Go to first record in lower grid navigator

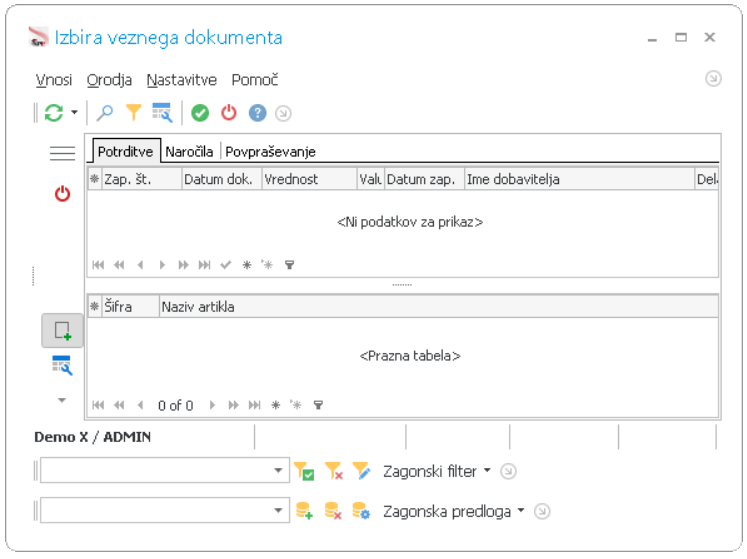coord(98,405)
